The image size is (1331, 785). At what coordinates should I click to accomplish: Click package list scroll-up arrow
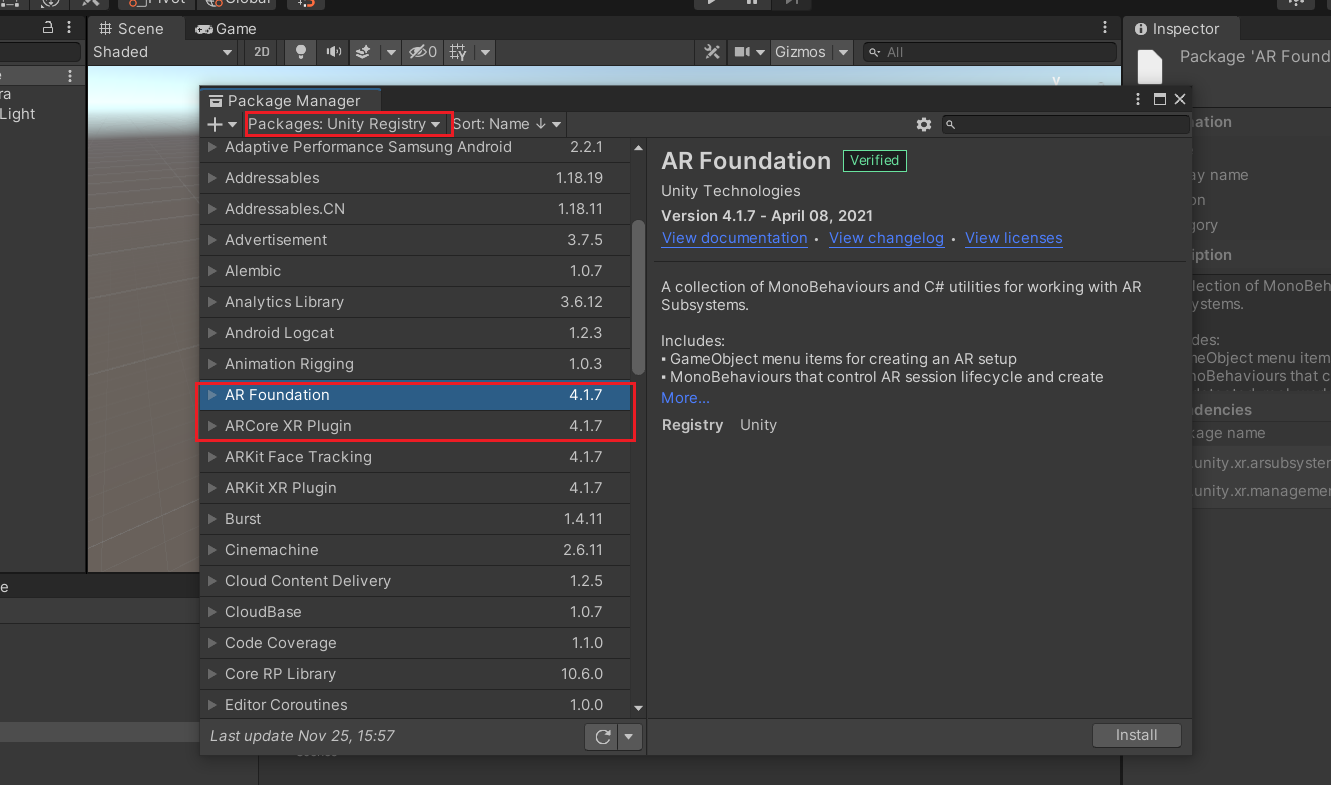pos(638,148)
